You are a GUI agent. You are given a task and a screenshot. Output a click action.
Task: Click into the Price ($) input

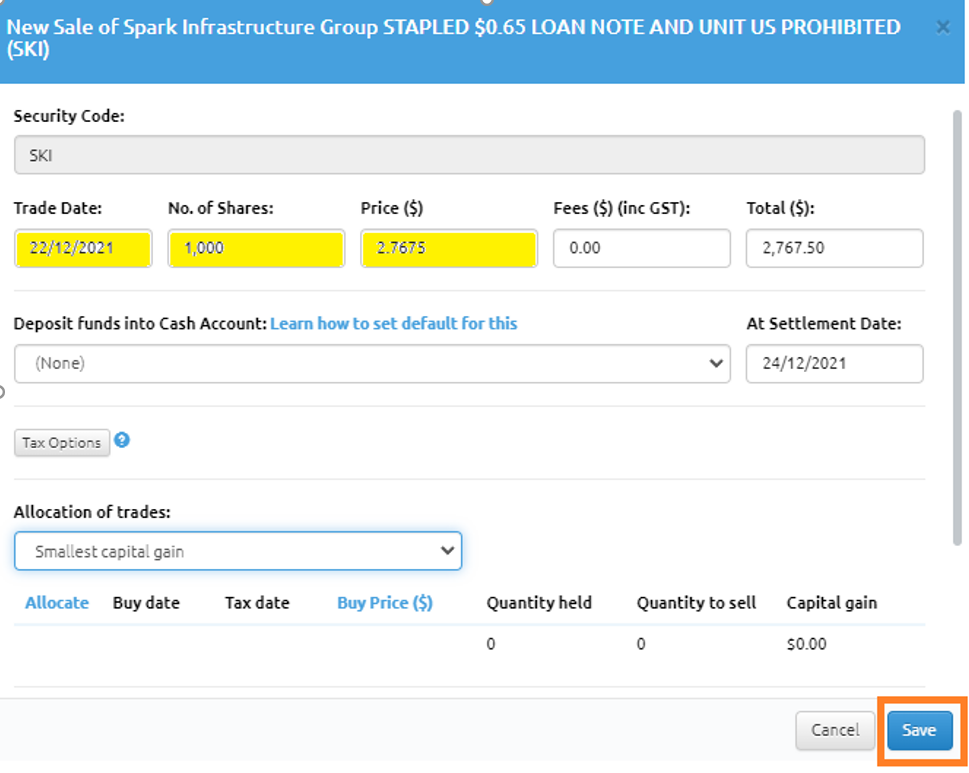(x=449, y=248)
